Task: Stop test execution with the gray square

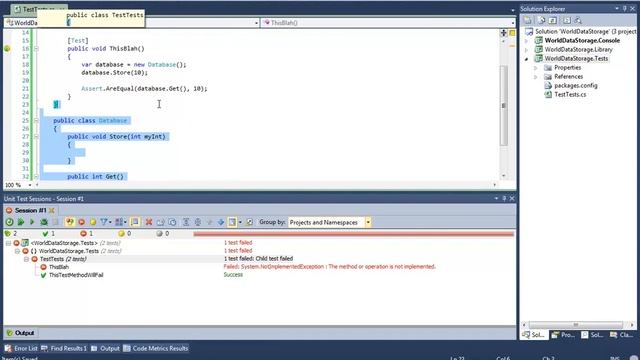Action: coord(56,222)
